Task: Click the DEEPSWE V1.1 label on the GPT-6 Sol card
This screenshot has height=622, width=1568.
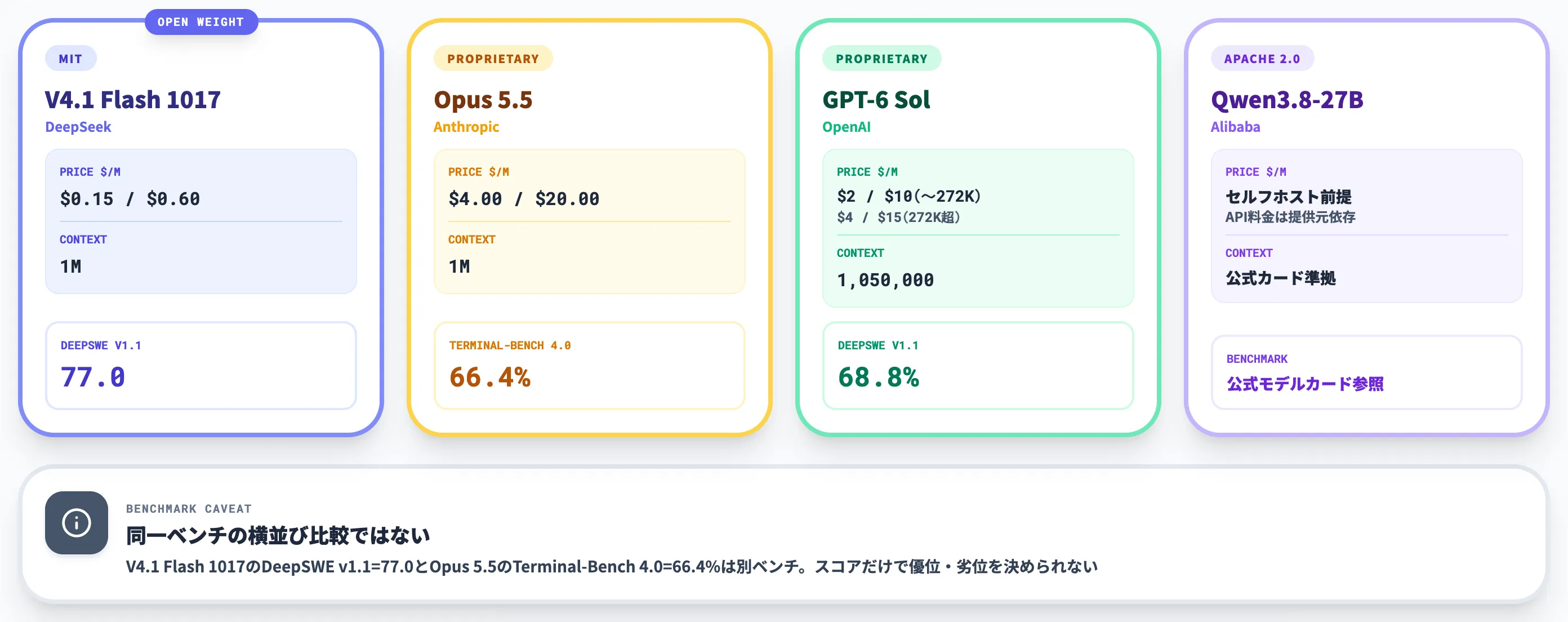Action: pyautogui.click(x=877, y=345)
